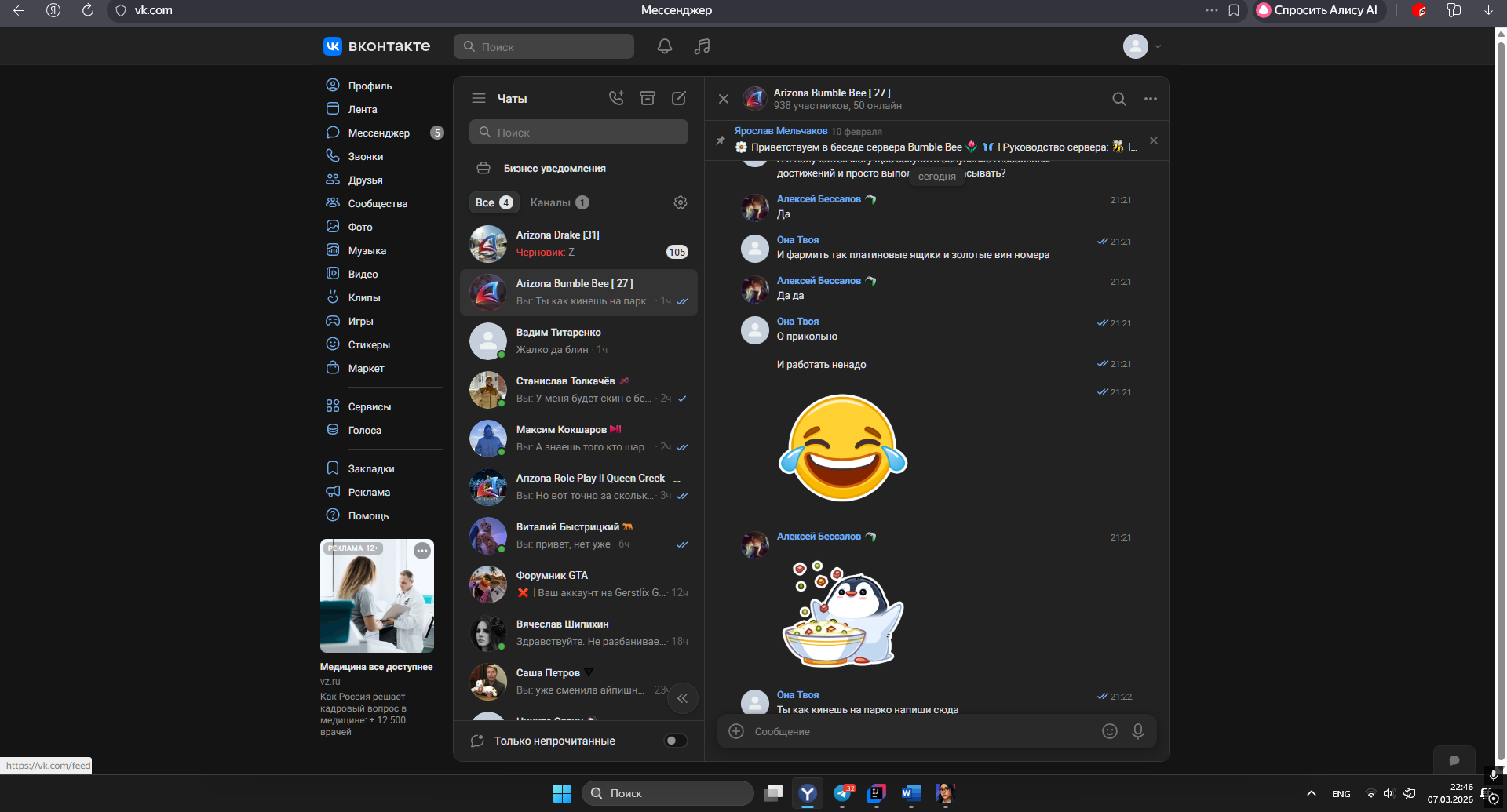Search within Arizona Bumble Bee conversation
Viewport: 1507px width, 812px height.
coord(1118,99)
